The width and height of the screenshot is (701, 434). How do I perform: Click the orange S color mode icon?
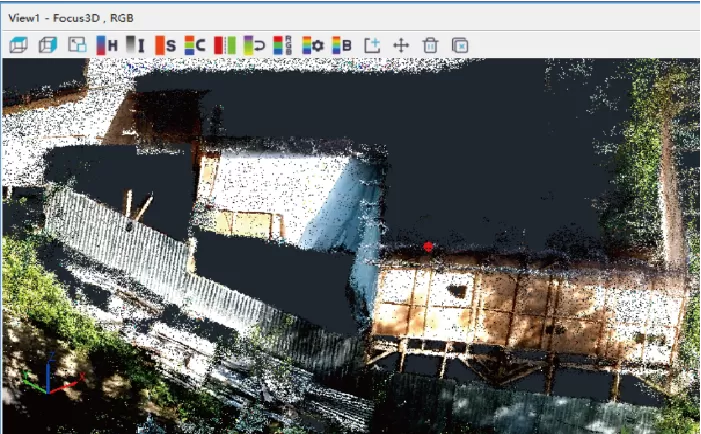click(165, 45)
